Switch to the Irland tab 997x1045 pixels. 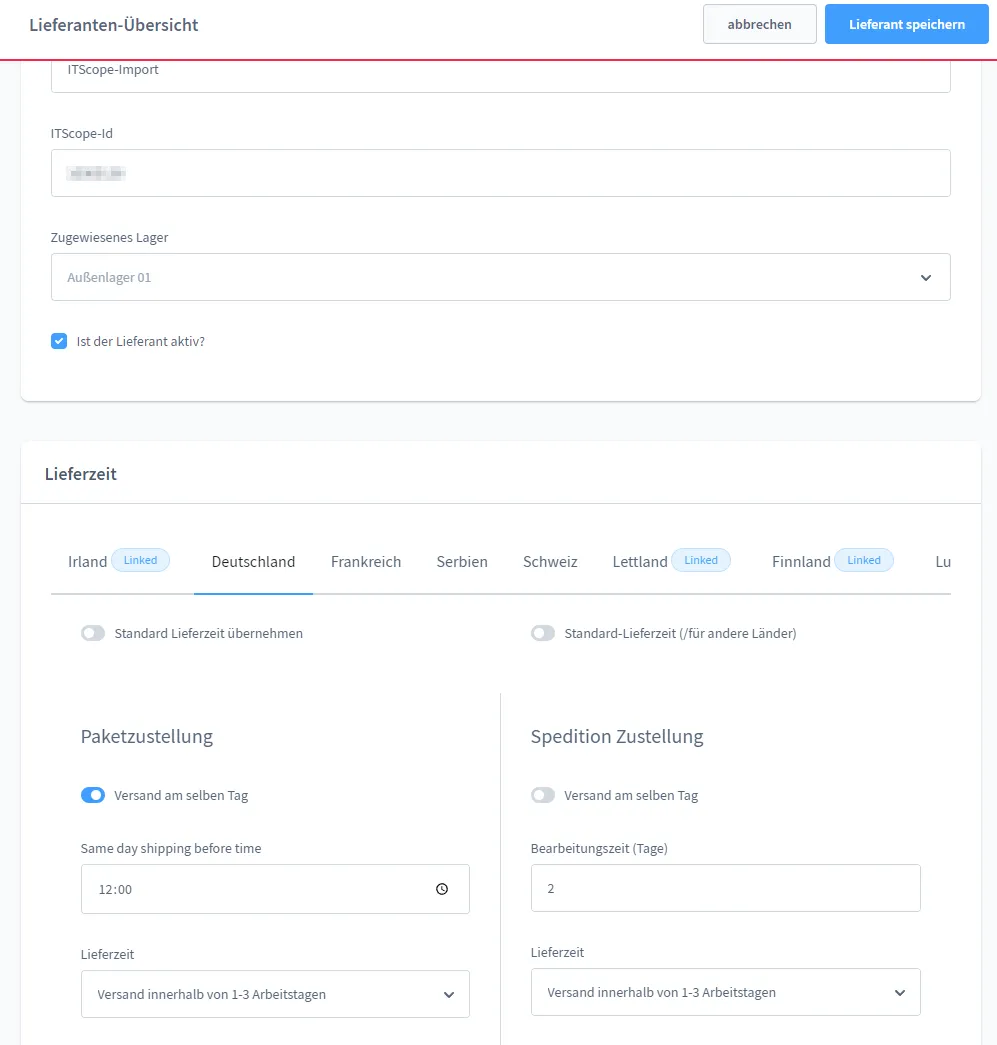pos(87,562)
